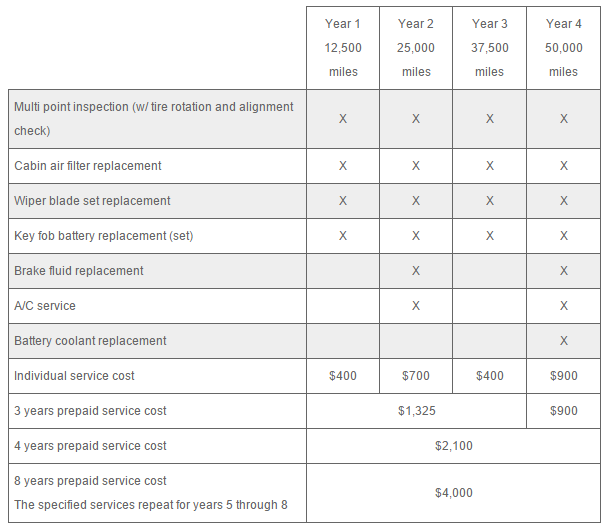Click the Wiper blade set replacement label
Viewport: 603px width, 525px height.
(92, 201)
